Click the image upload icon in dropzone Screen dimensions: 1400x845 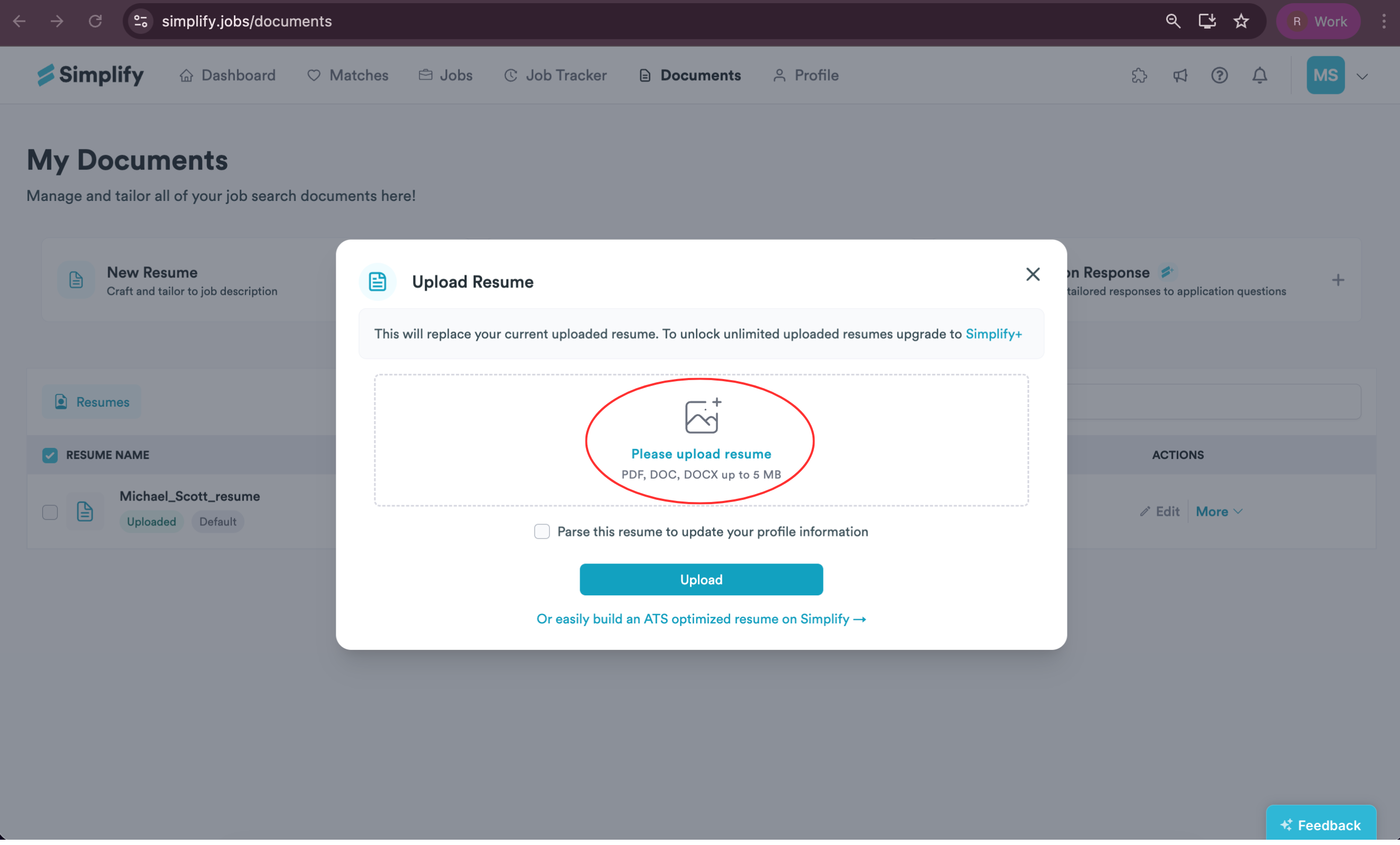pos(702,416)
